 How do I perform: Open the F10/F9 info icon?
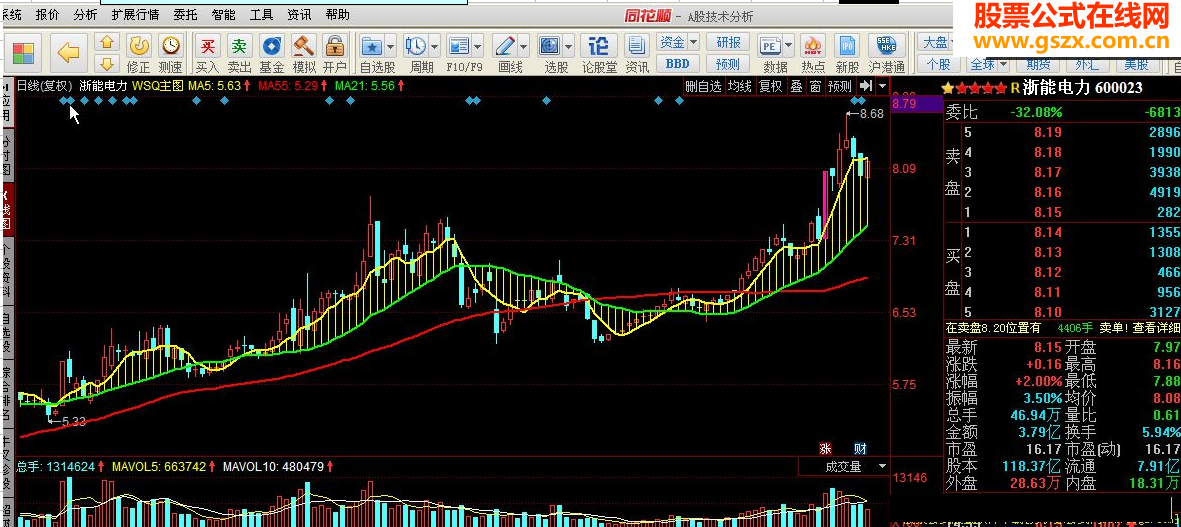(x=459, y=46)
